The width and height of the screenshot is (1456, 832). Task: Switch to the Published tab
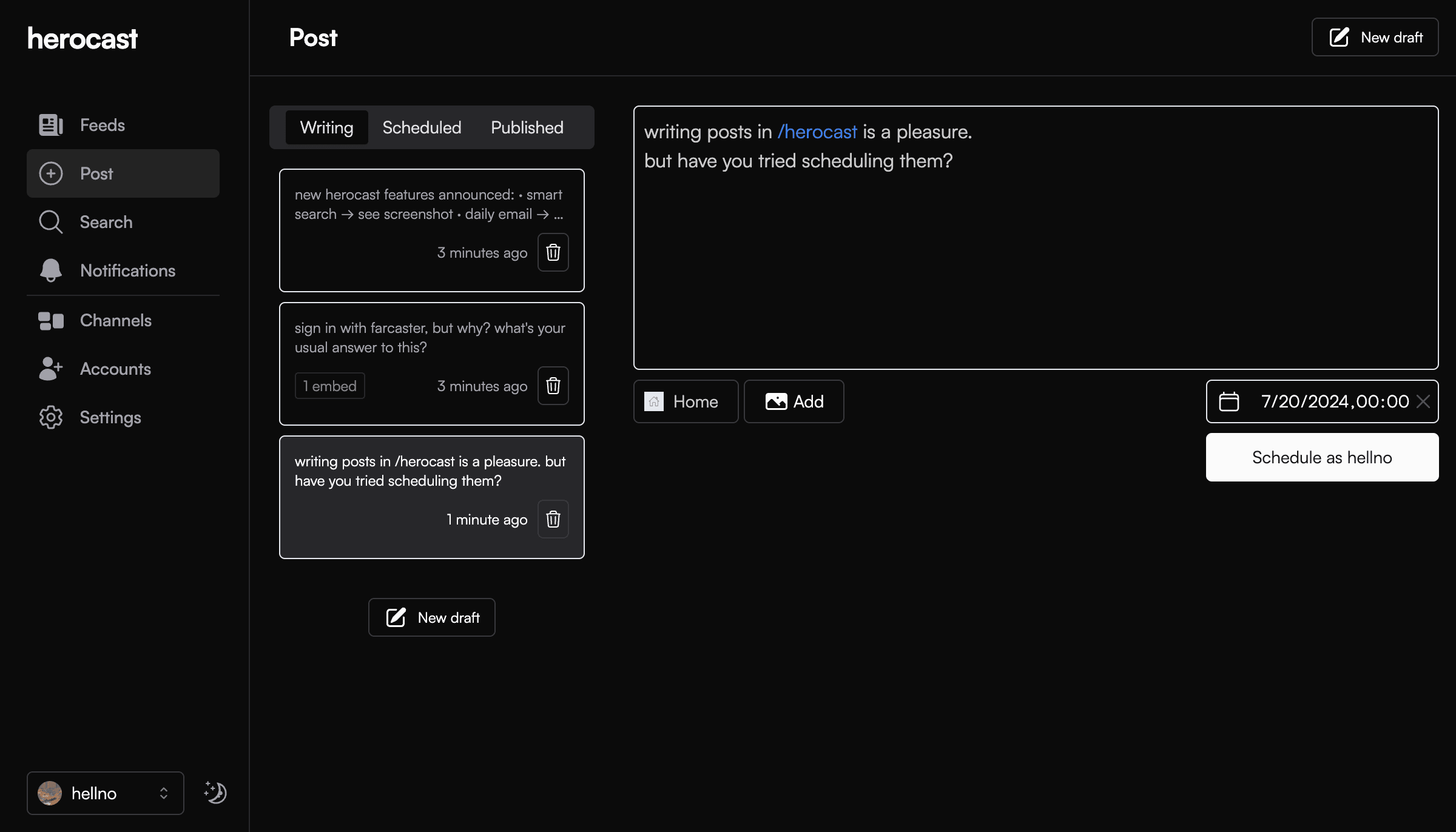527,127
